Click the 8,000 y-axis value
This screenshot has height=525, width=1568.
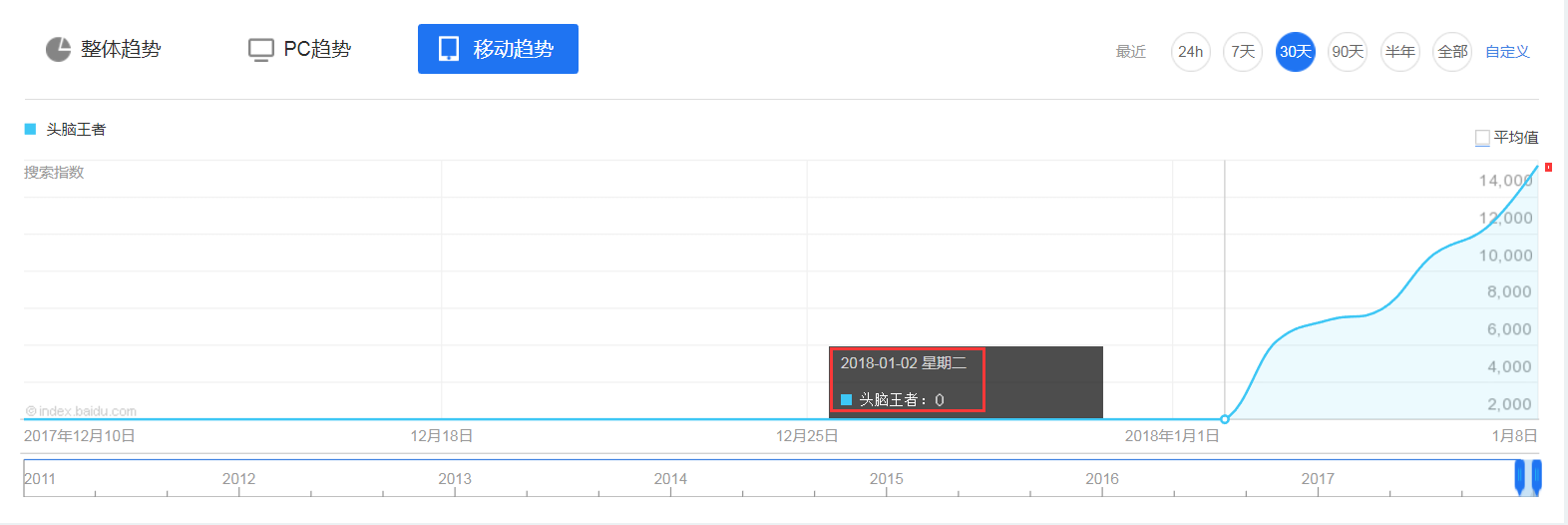click(1509, 292)
